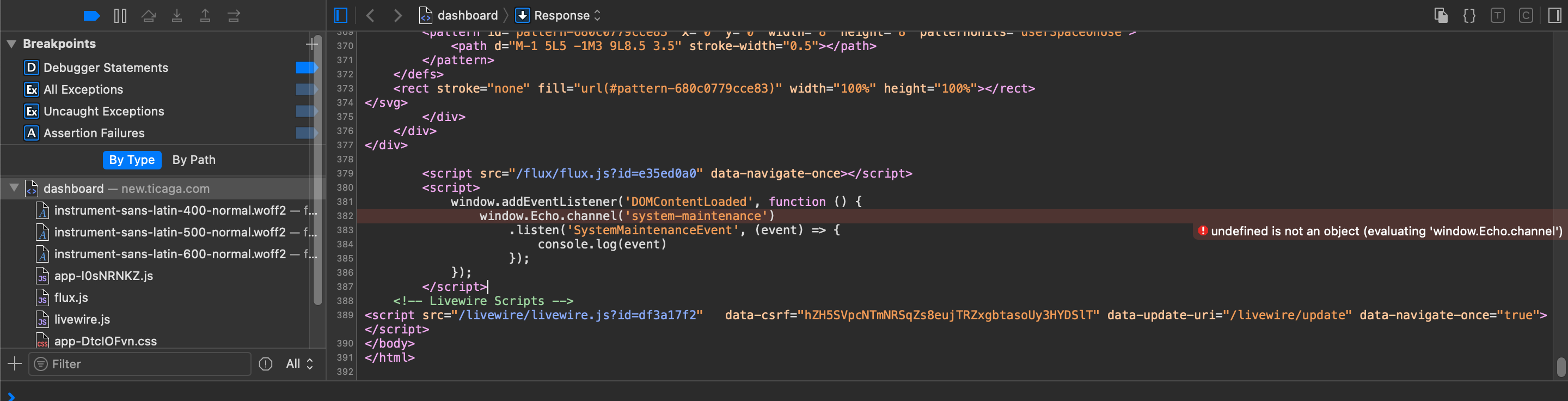Viewport: 1568px width, 401px height.
Task: Hide the left navigation sidebar
Action: pos(341,16)
